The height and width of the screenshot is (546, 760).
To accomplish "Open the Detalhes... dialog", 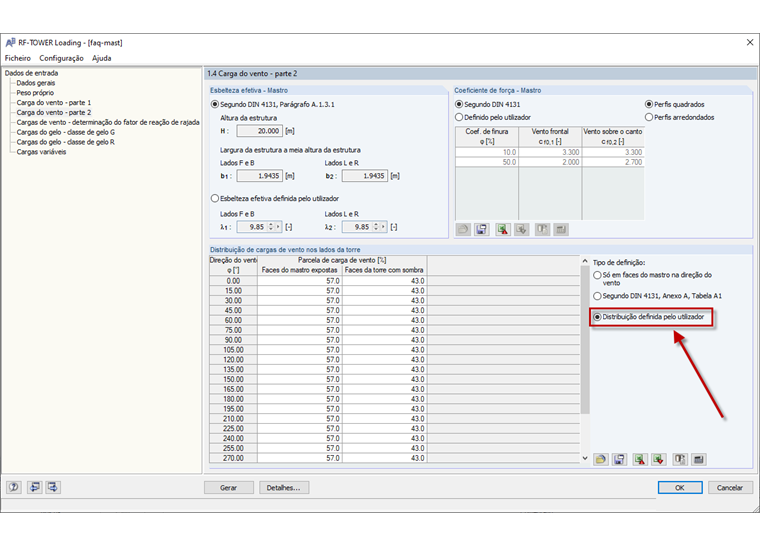I will tap(284, 487).
